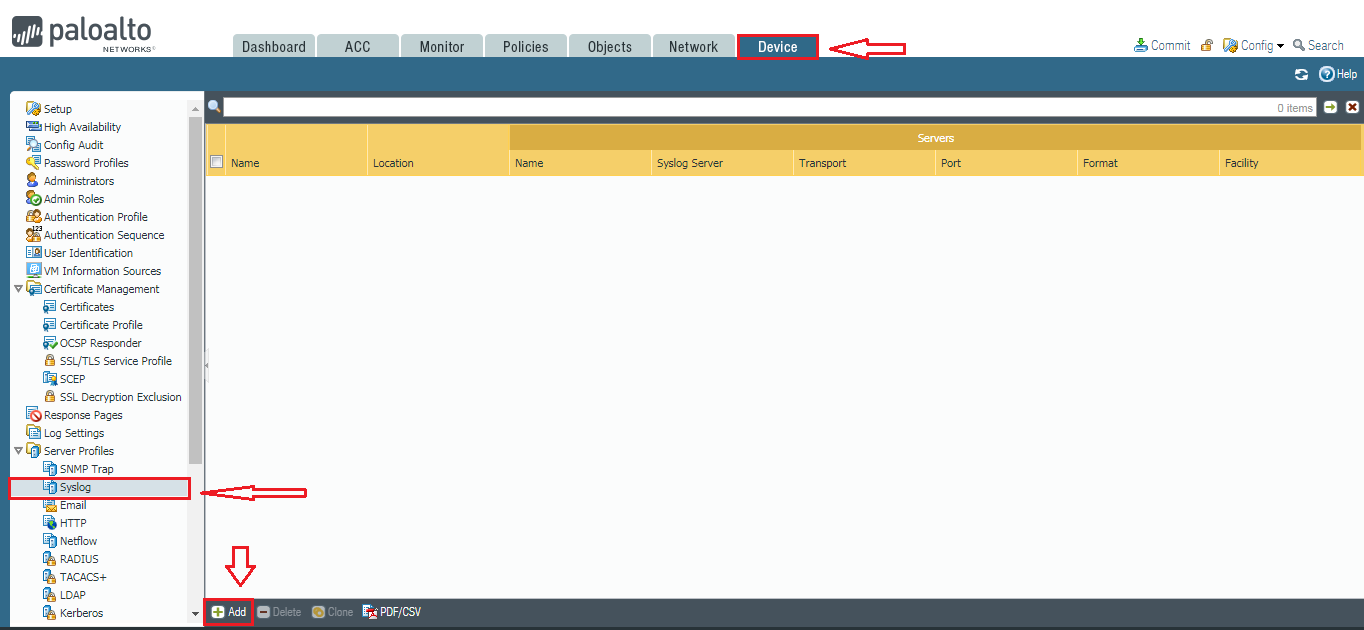Collapse the Server Profiles tree section

(18, 450)
